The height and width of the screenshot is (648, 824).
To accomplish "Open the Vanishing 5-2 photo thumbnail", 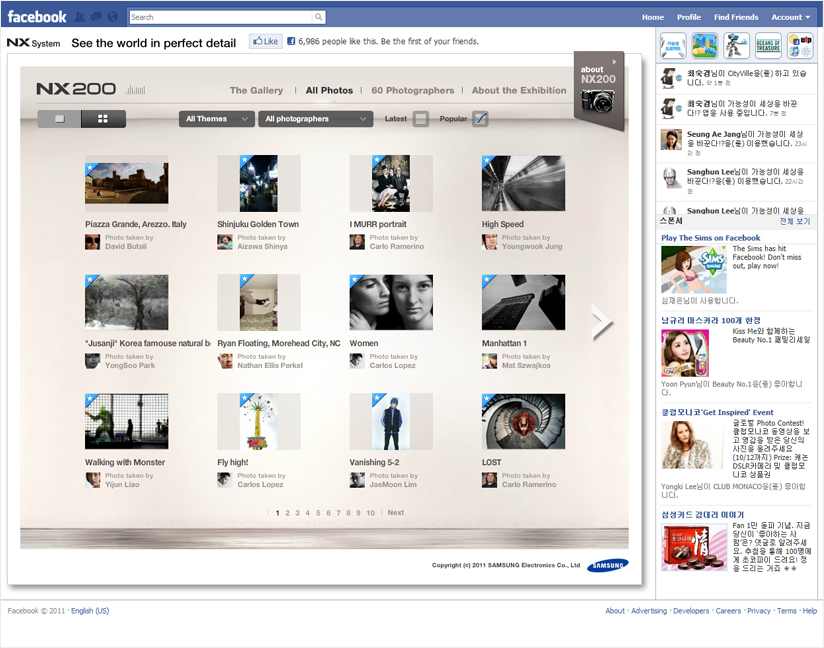I will click(391, 421).
